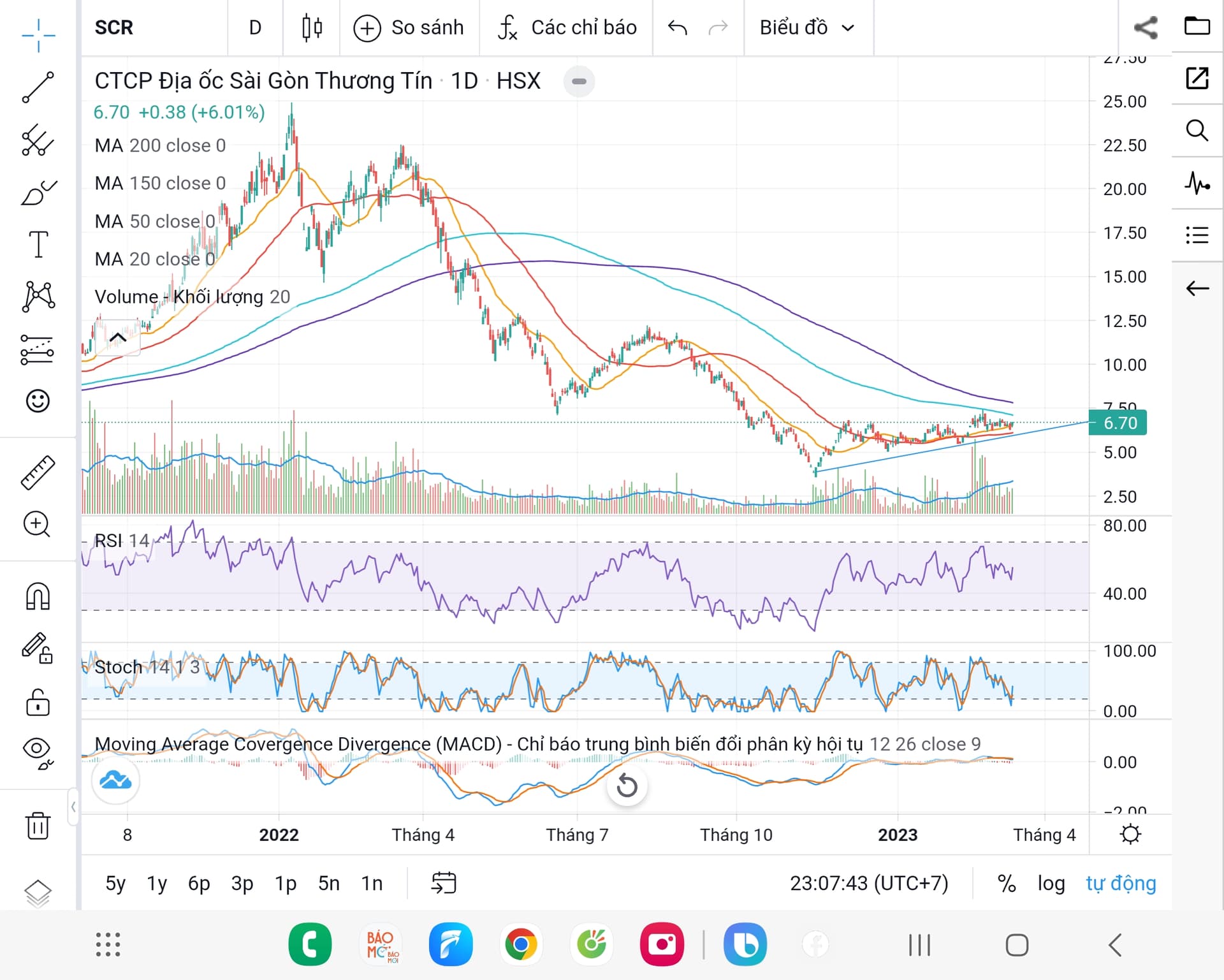Collapse left drawing toolbar arrow

[x=73, y=807]
